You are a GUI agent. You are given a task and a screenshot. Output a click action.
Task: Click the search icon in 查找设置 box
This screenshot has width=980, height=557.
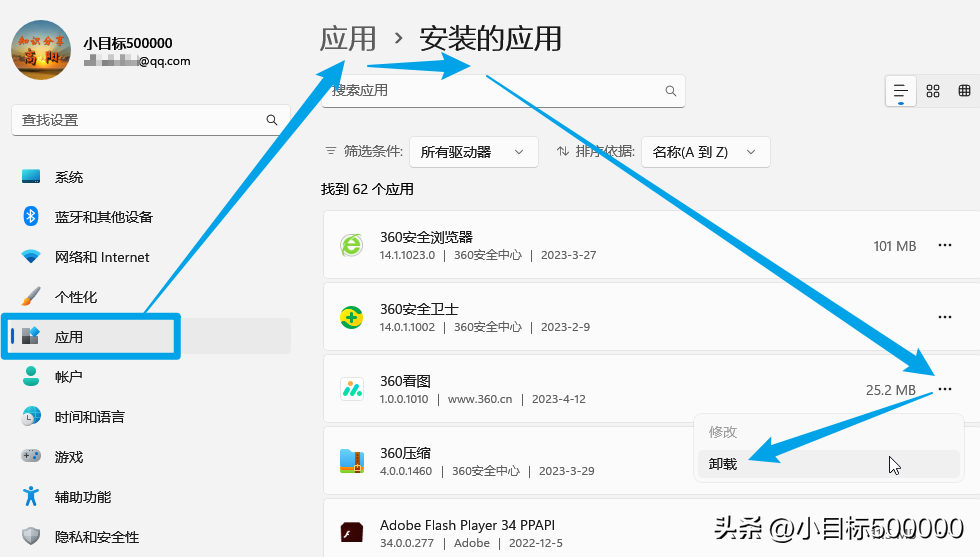click(x=272, y=120)
